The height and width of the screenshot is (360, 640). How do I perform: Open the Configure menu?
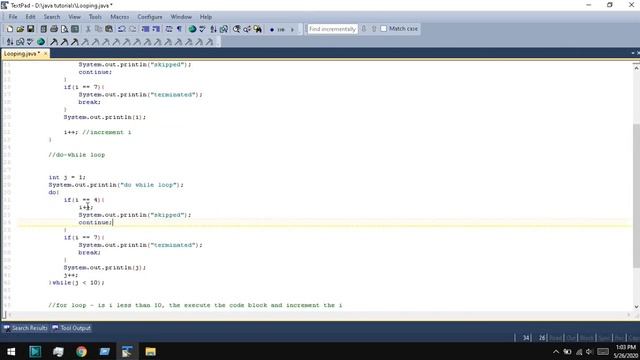150,17
